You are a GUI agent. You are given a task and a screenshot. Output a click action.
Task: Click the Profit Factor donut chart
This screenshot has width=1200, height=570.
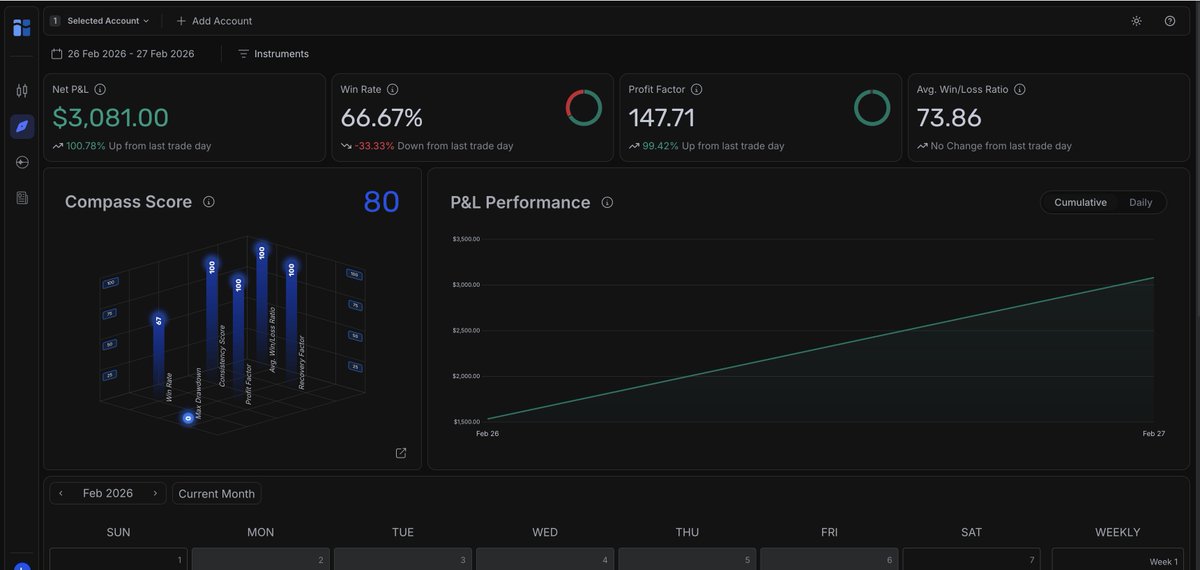coord(872,108)
